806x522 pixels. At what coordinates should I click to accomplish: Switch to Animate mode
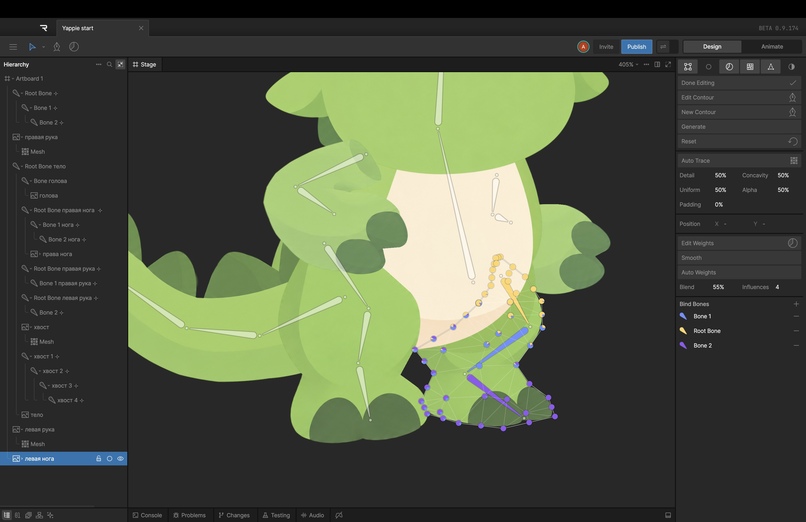click(x=772, y=47)
